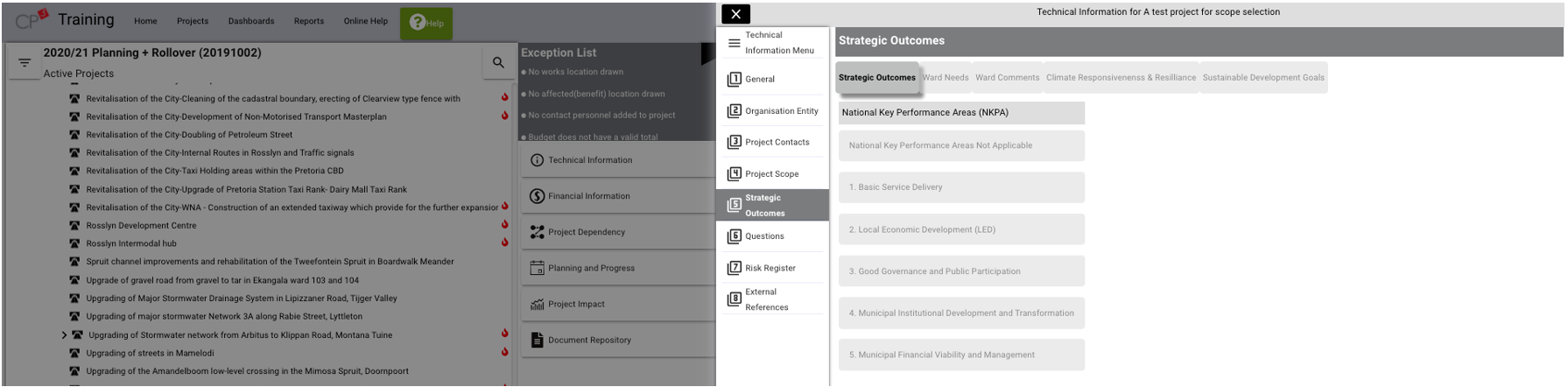Click the search magnifier icon
The height and width of the screenshot is (387, 1568).
coord(498,62)
